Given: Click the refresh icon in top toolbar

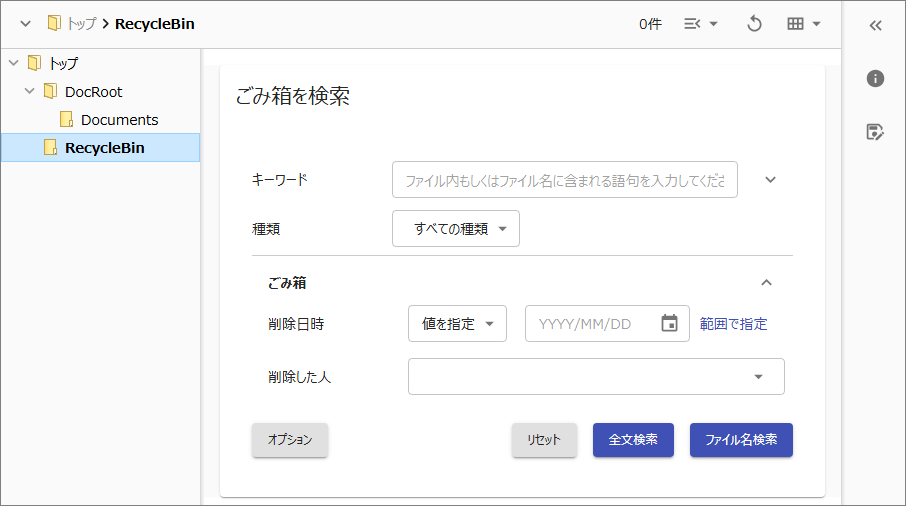Looking at the screenshot, I should (x=755, y=24).
